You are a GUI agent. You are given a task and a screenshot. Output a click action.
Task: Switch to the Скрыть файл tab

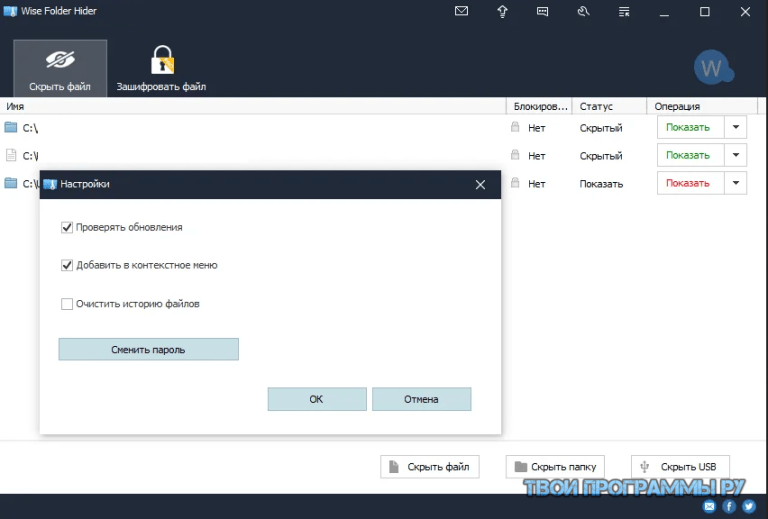[x=60, y=68]
